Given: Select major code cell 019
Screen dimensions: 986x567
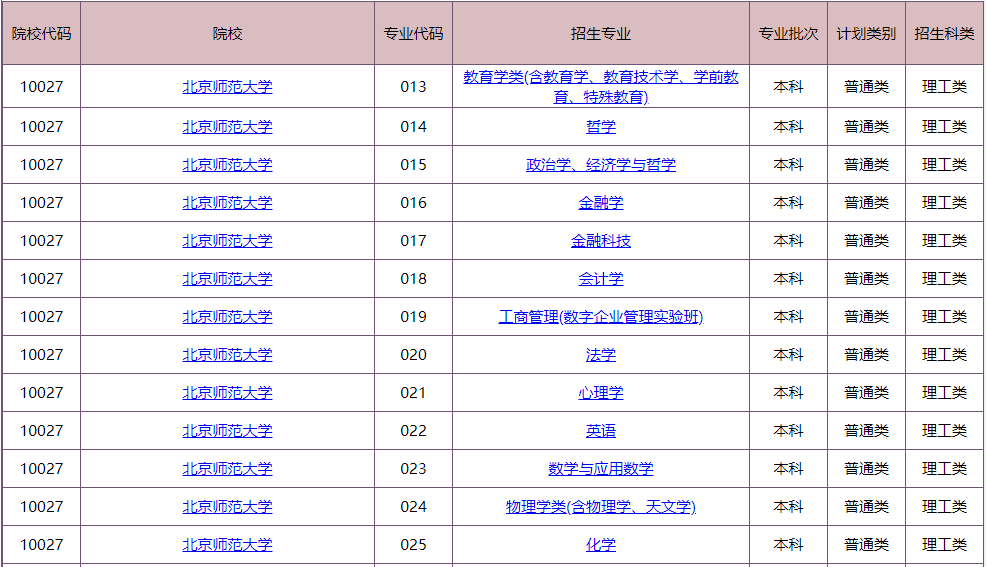Looking at the screenshot, I should tap(413, 317).
